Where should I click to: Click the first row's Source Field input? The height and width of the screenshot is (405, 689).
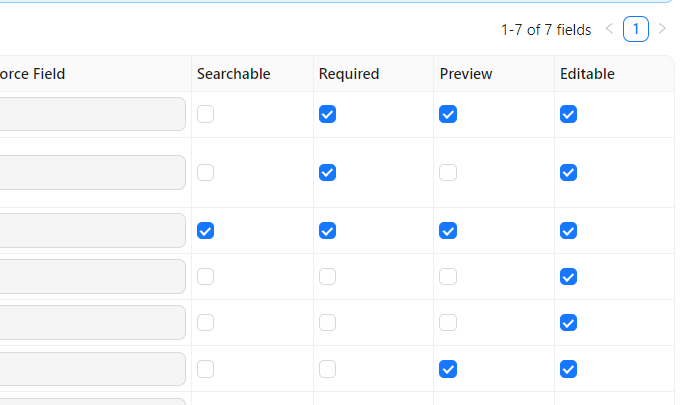pyautogui.click(x=92, y=114)
